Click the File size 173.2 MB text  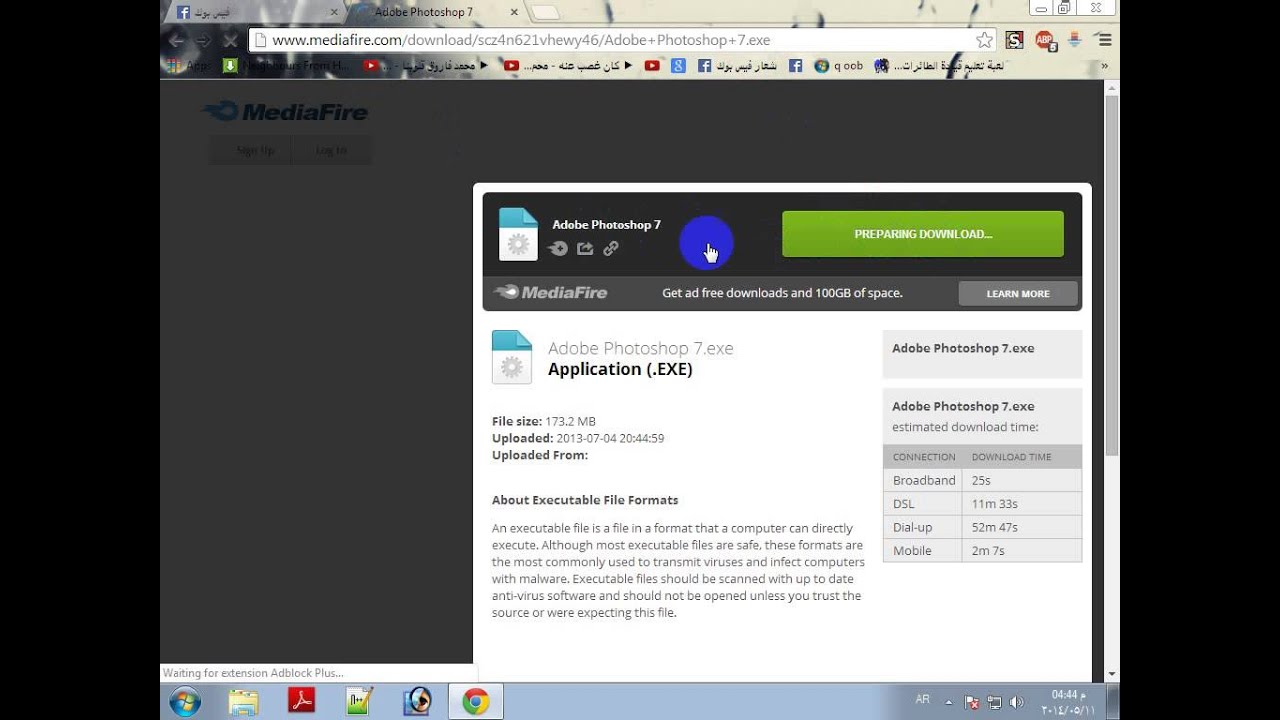pos(544,421)
